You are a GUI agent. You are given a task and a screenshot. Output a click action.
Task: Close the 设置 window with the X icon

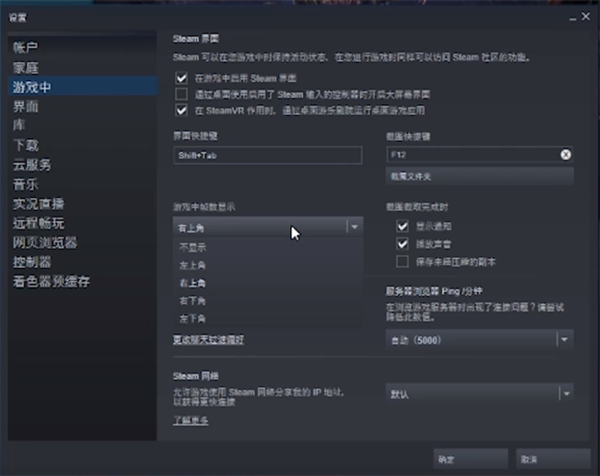pos(585,18)
